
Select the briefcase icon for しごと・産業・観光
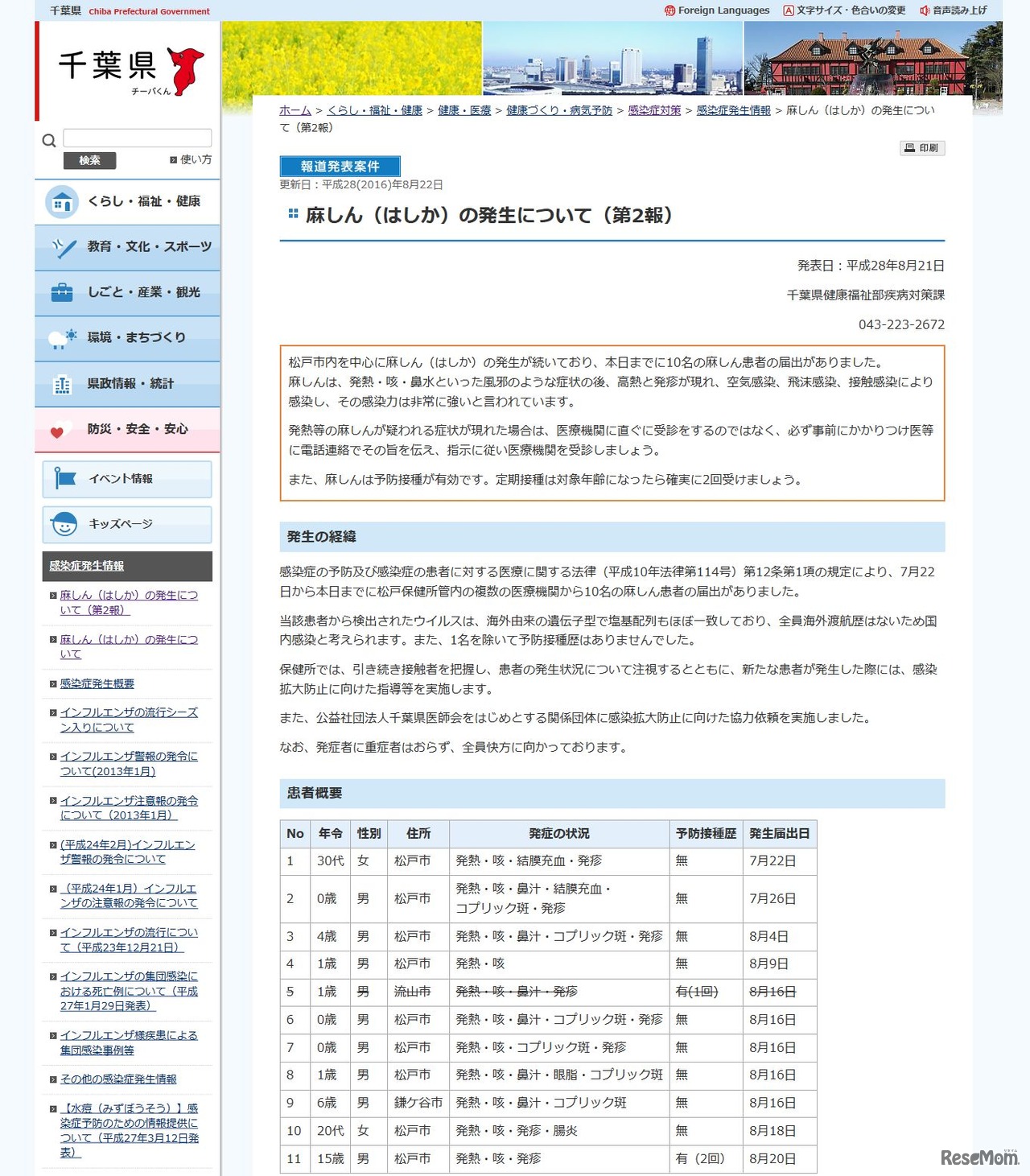tap(62, 292)
